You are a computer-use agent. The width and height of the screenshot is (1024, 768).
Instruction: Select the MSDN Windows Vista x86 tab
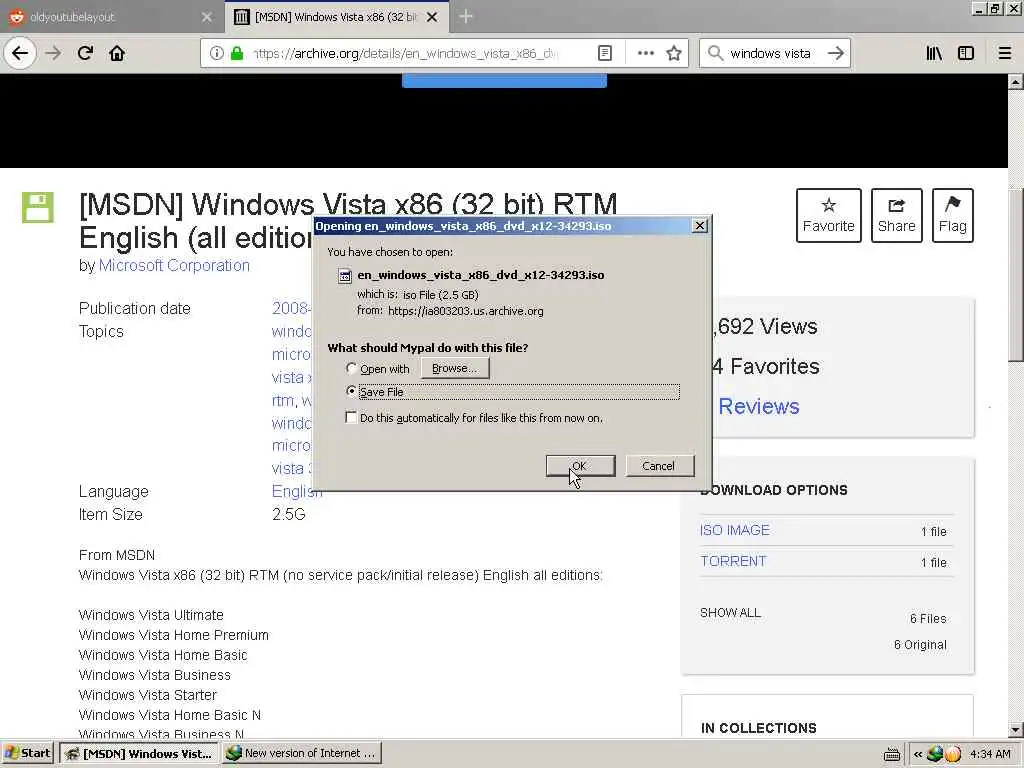(336, 17)
